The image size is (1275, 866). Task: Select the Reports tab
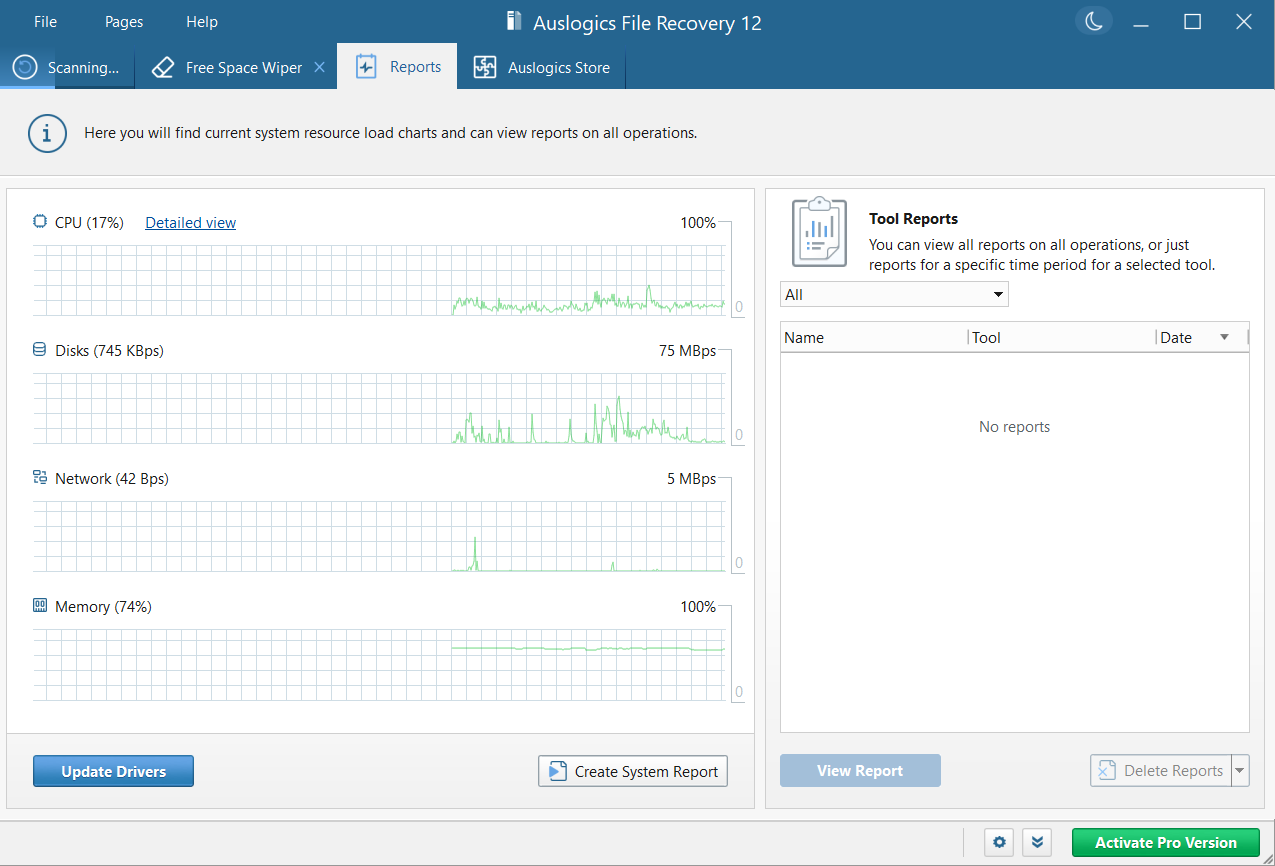[397, 67]
